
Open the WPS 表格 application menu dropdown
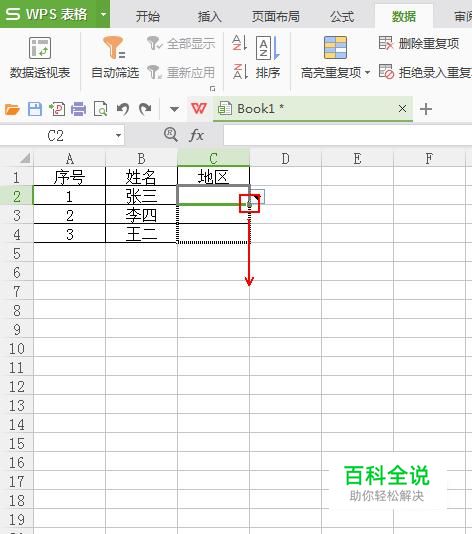[x=104, y=14]
